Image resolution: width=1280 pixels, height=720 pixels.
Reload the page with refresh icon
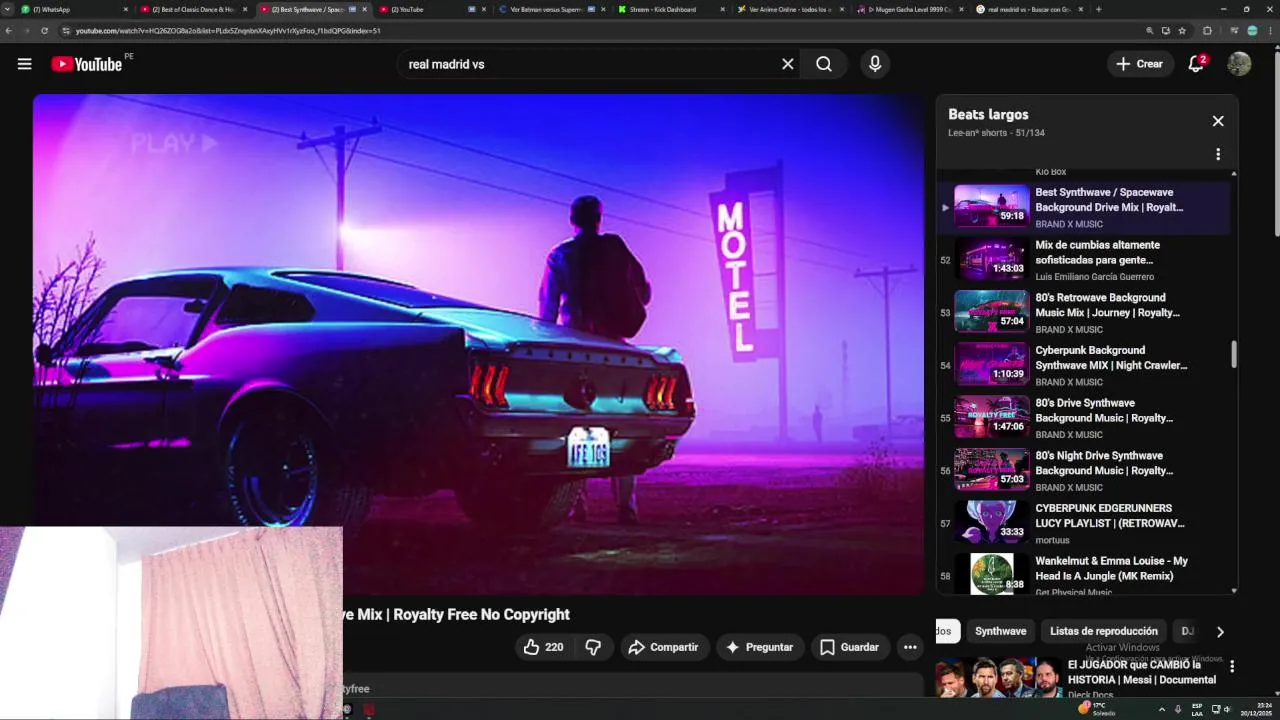click(x=44, y=31)
